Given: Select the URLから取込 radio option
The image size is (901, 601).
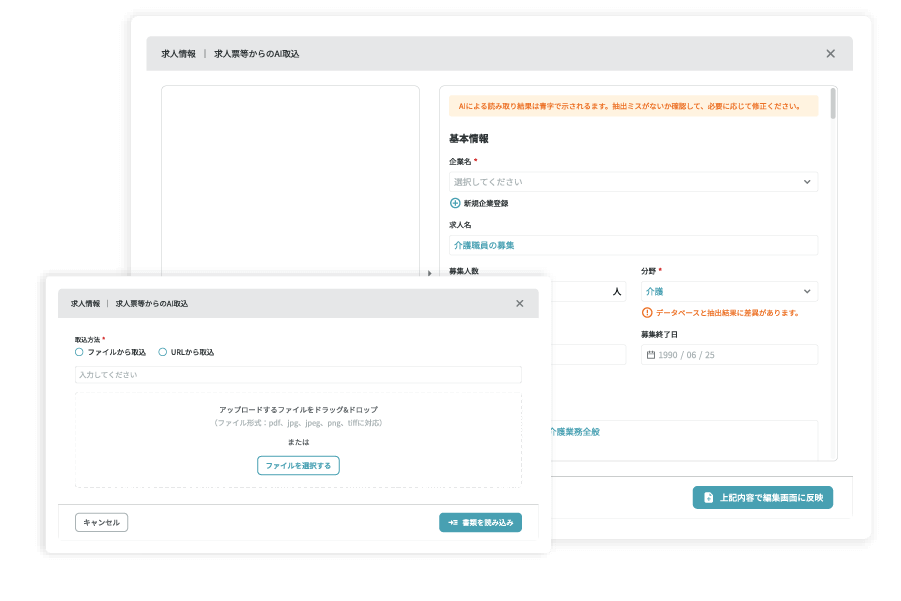Looking at the screenshot, I should tap(163, 352).
